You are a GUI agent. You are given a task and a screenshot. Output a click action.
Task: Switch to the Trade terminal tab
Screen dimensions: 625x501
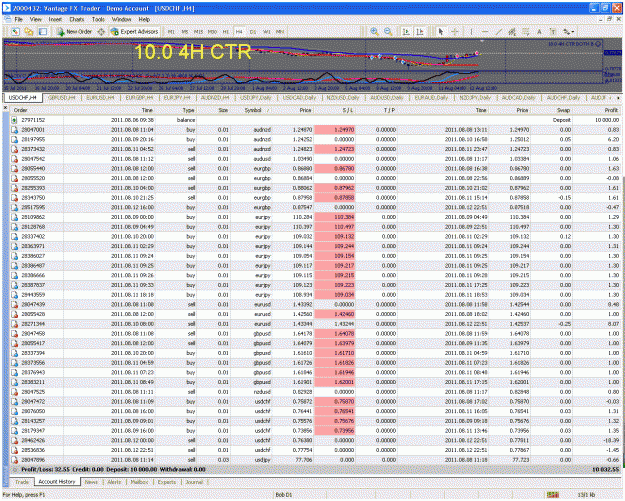point(22,482)
